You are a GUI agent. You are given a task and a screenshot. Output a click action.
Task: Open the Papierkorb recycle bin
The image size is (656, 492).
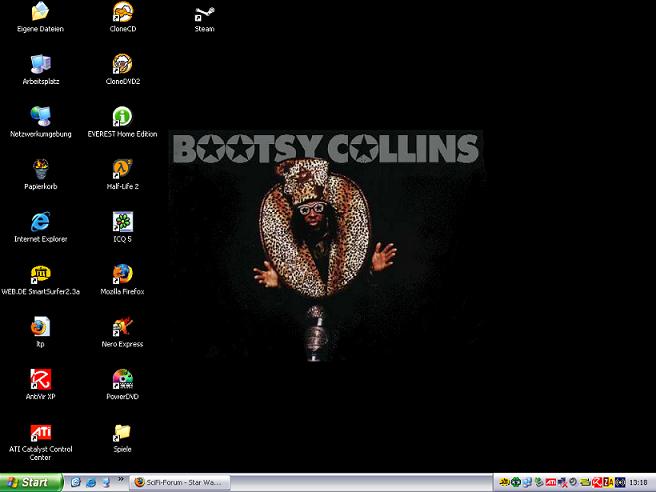(x=41, y=170)
